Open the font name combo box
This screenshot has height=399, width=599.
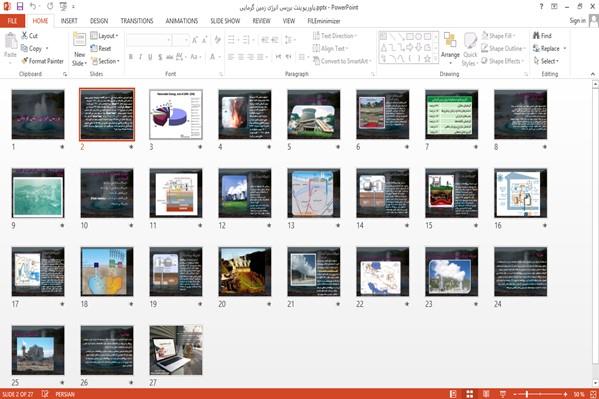[x=149, y=39]
